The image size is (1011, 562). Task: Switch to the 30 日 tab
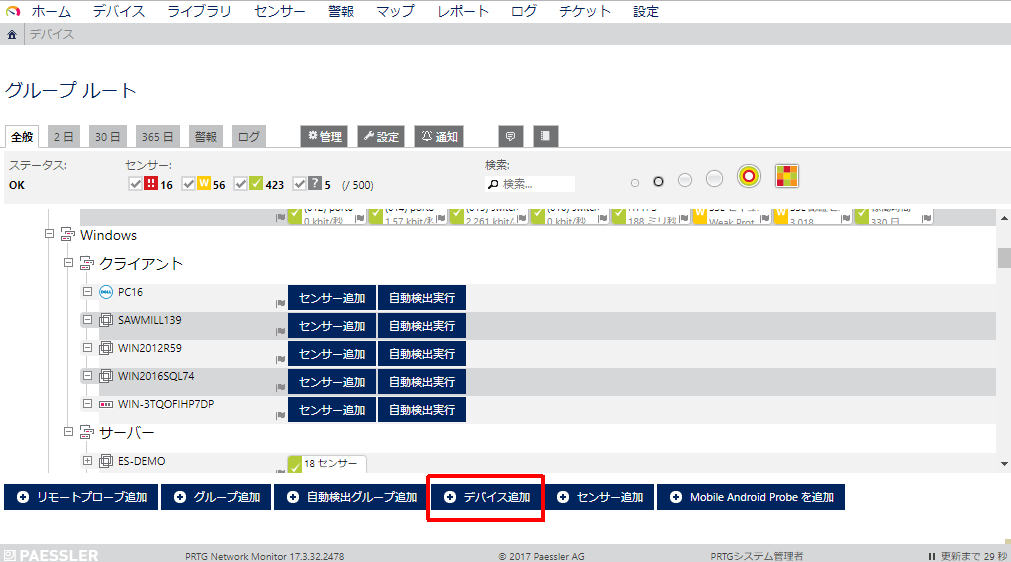click(107, 137)
